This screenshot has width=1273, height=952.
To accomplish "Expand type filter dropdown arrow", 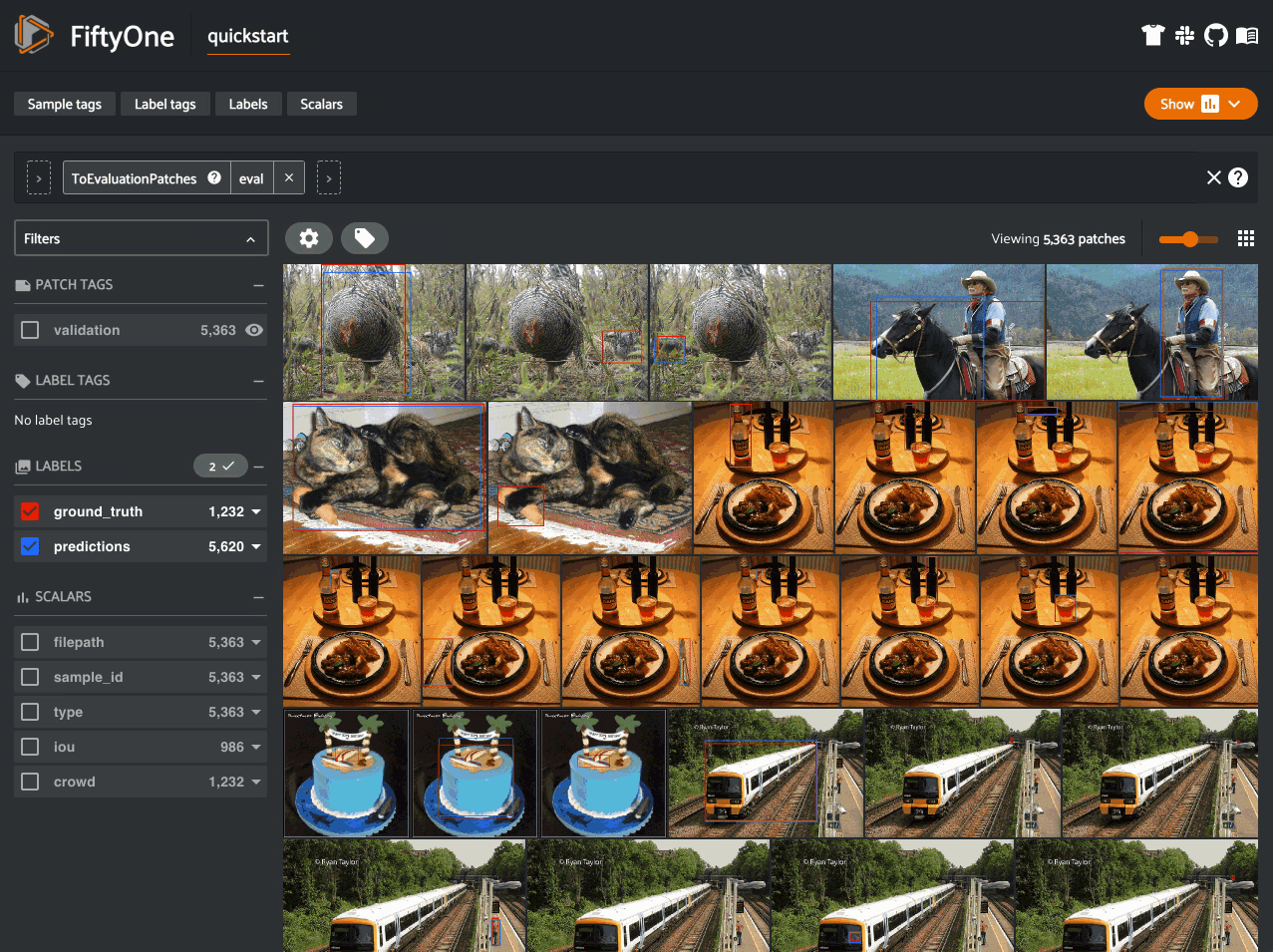I will tap(256, 712).
